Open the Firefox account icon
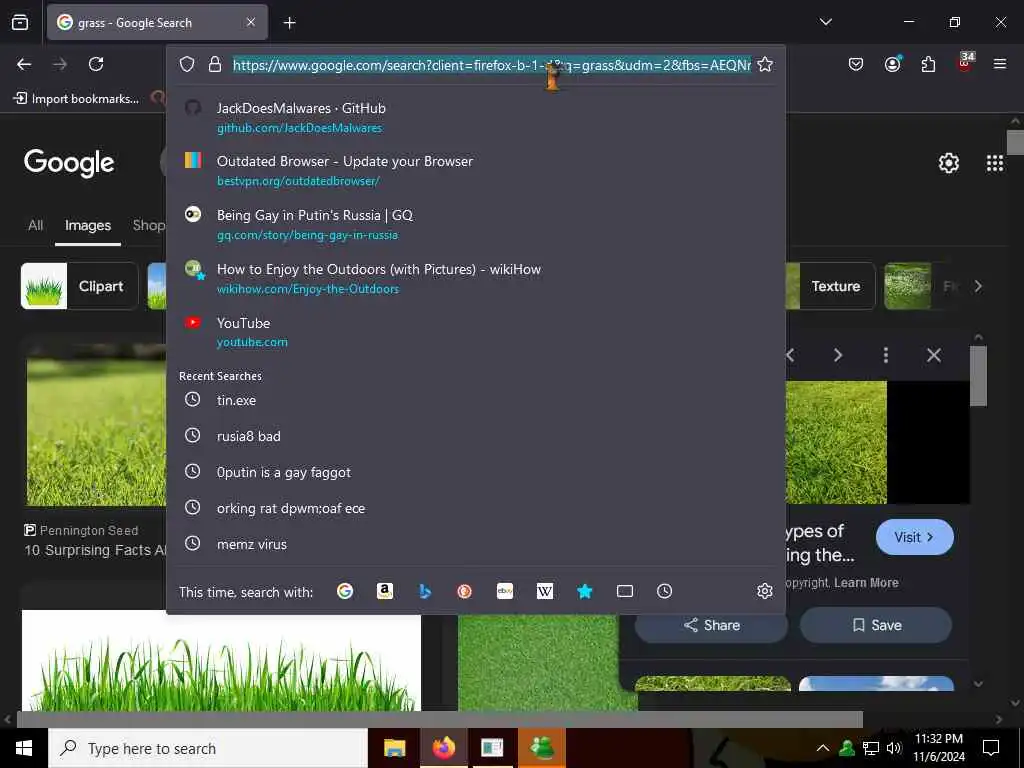This screenshot has width=1024, height=768. coord(892,64)
